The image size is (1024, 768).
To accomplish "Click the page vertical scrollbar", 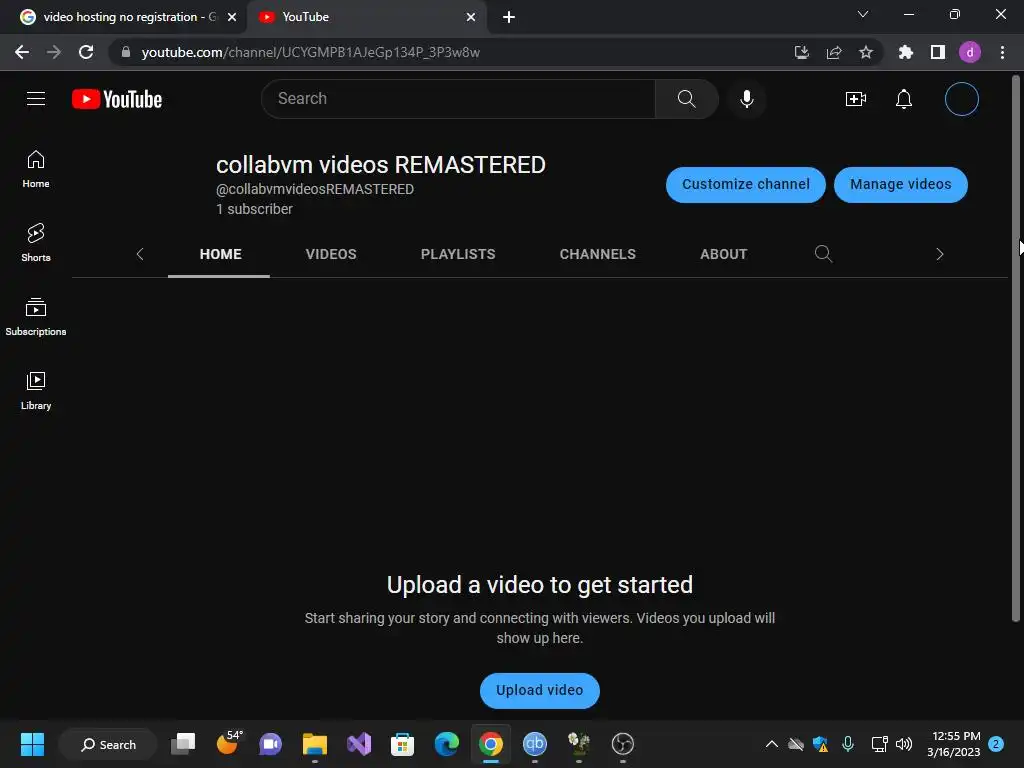I will tap(1016, 349).
